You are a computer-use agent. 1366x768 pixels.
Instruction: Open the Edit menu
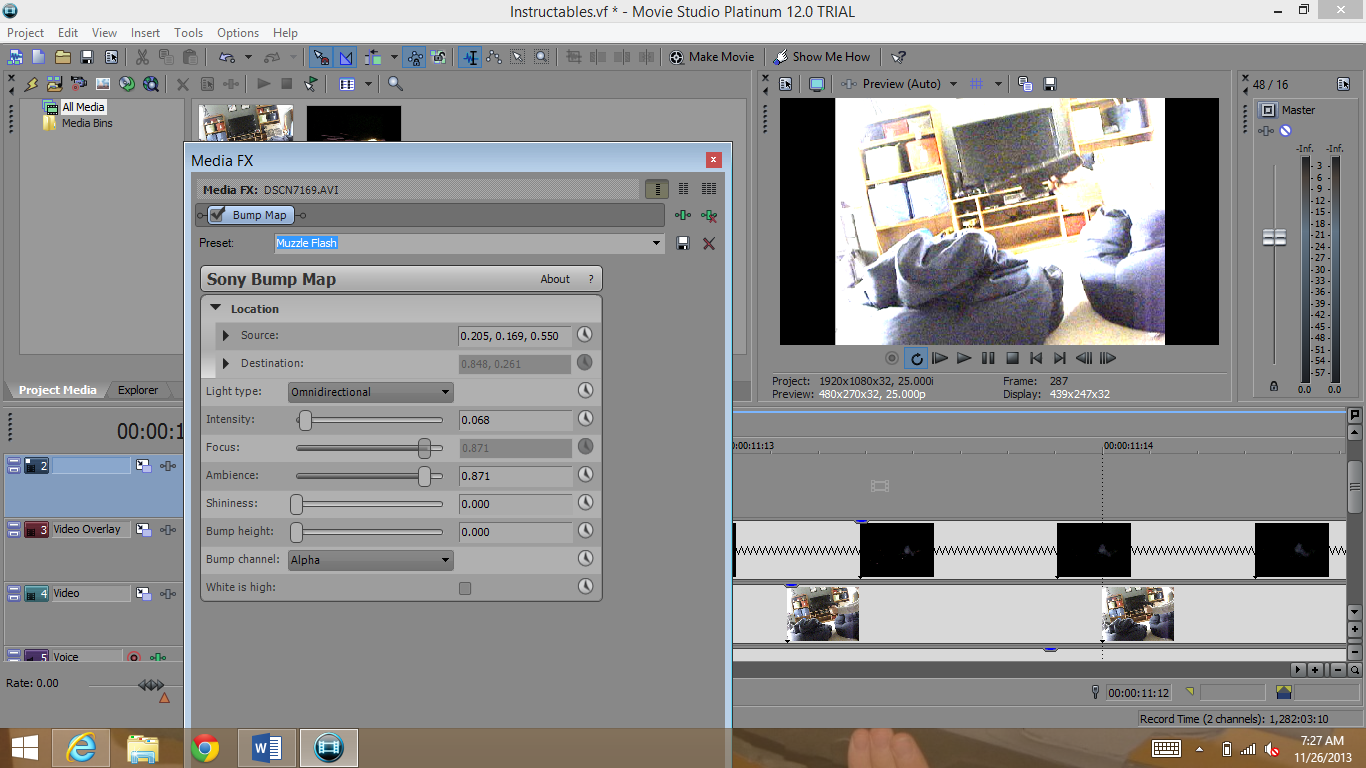(68, 33)
